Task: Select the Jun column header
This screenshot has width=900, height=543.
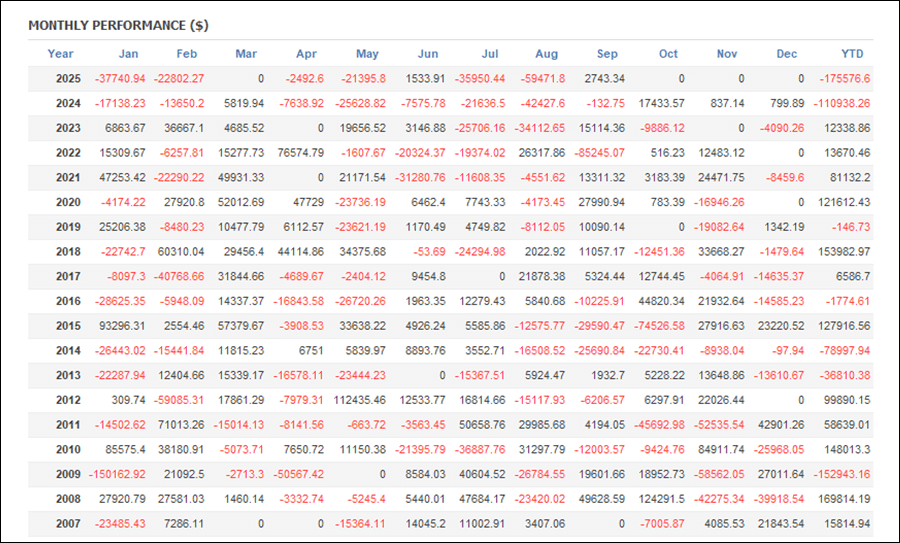Action: 427,54
